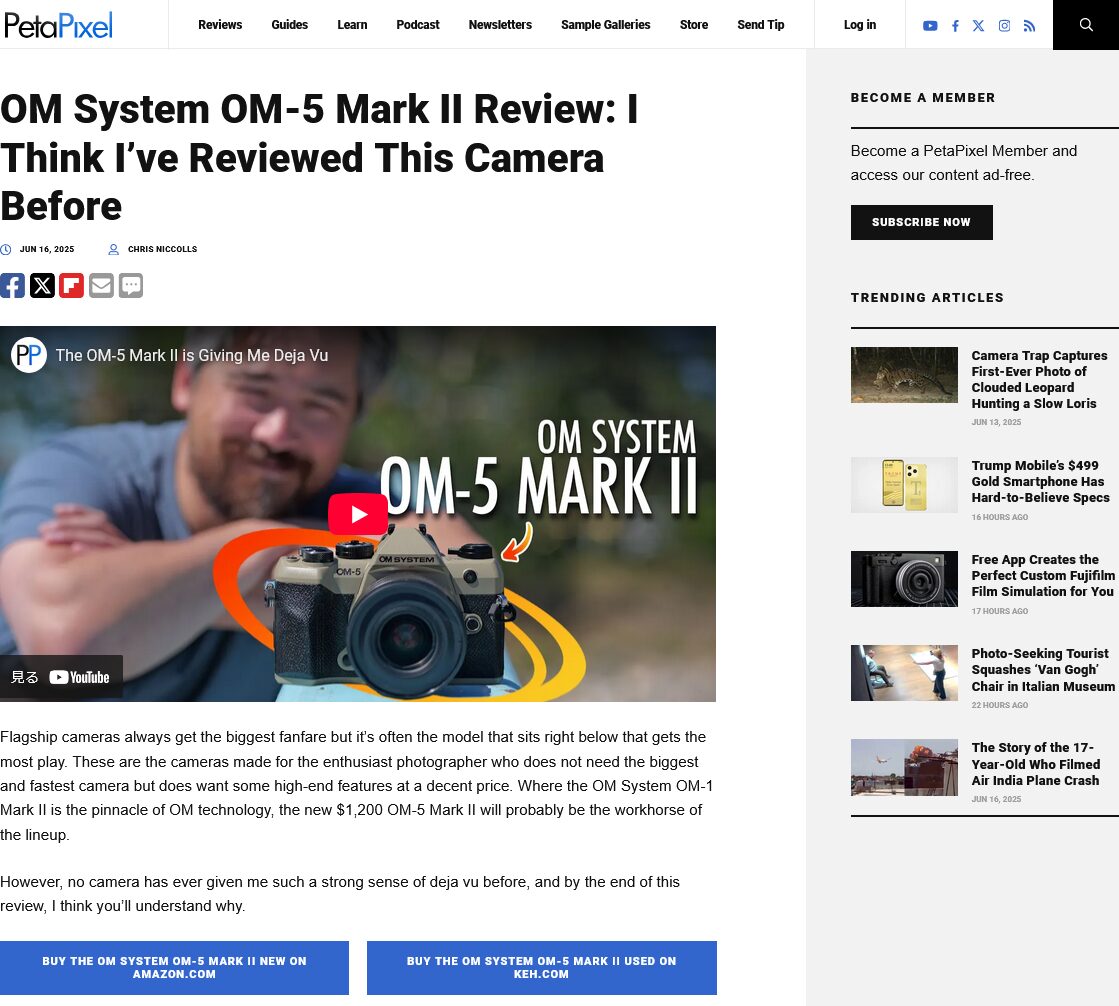Open author Chris Niccolls' page
This screenshot has height=1006, width=1119.
(162, 249)
